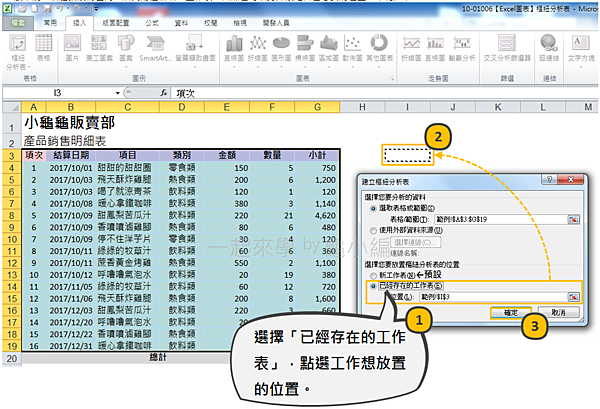Click the Screenshot (螢幕擷取畫面) icon
This screenshot has height=409, width=600.
click(x=195, y=50)
